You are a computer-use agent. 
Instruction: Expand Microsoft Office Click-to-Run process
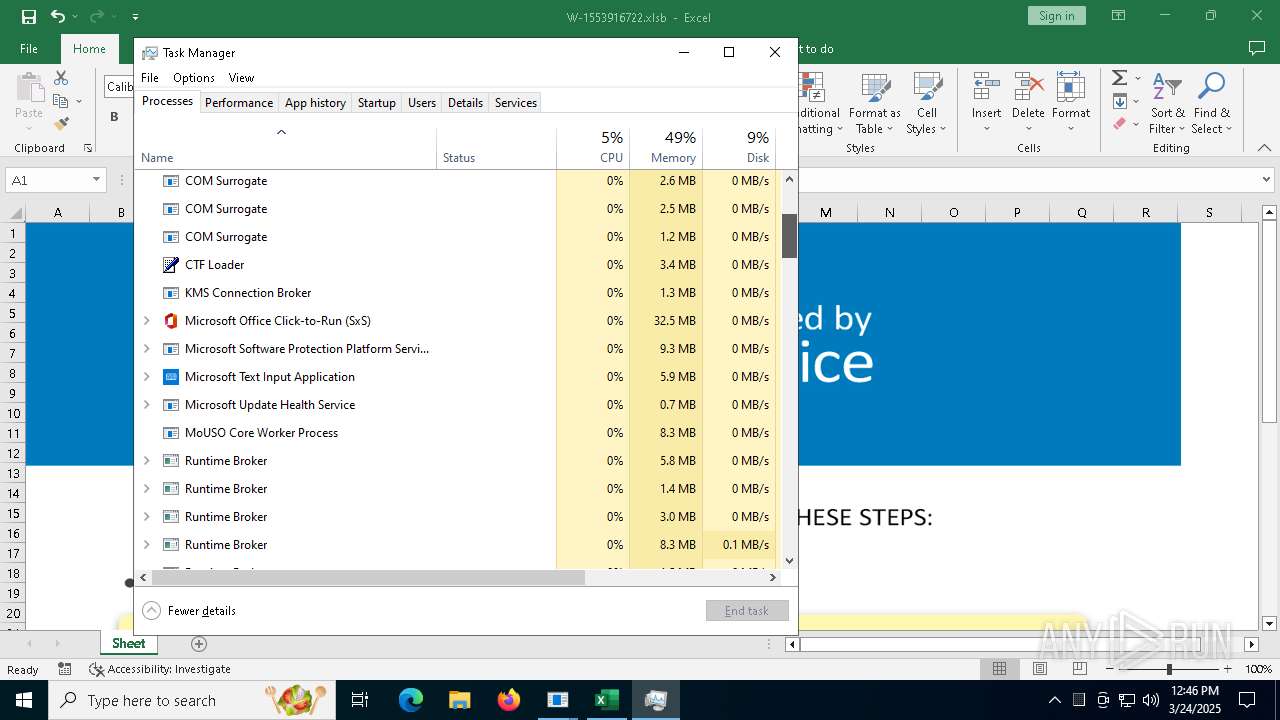pyautogui.click(x=147, y=321)
